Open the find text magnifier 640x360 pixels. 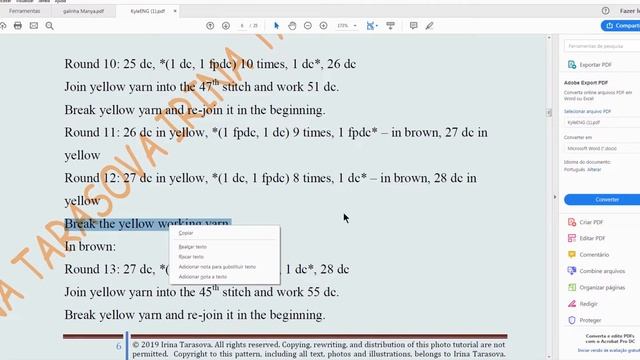[x=49, y=26]
